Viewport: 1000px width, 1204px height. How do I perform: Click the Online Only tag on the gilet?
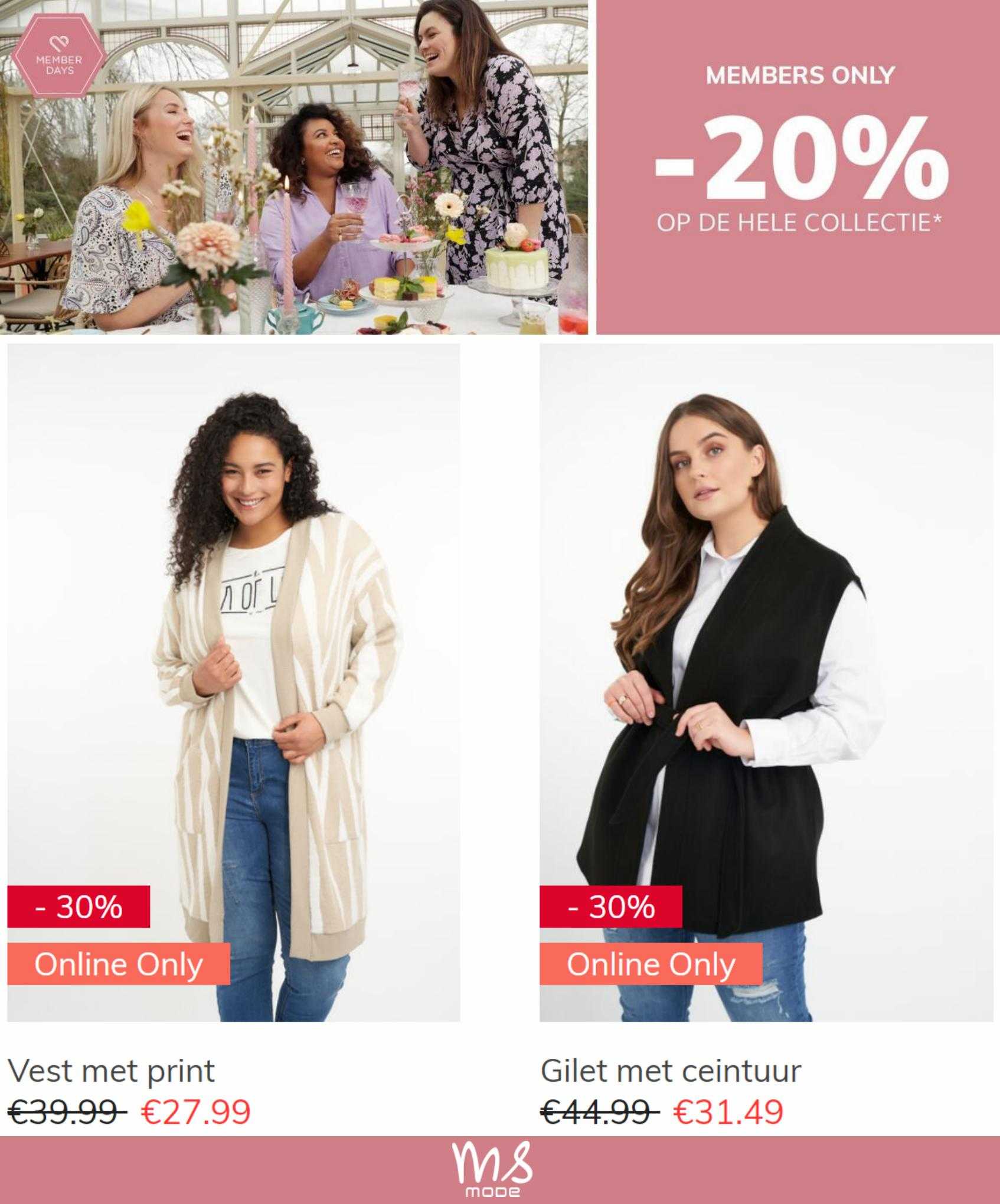click(x=651, y=964)
